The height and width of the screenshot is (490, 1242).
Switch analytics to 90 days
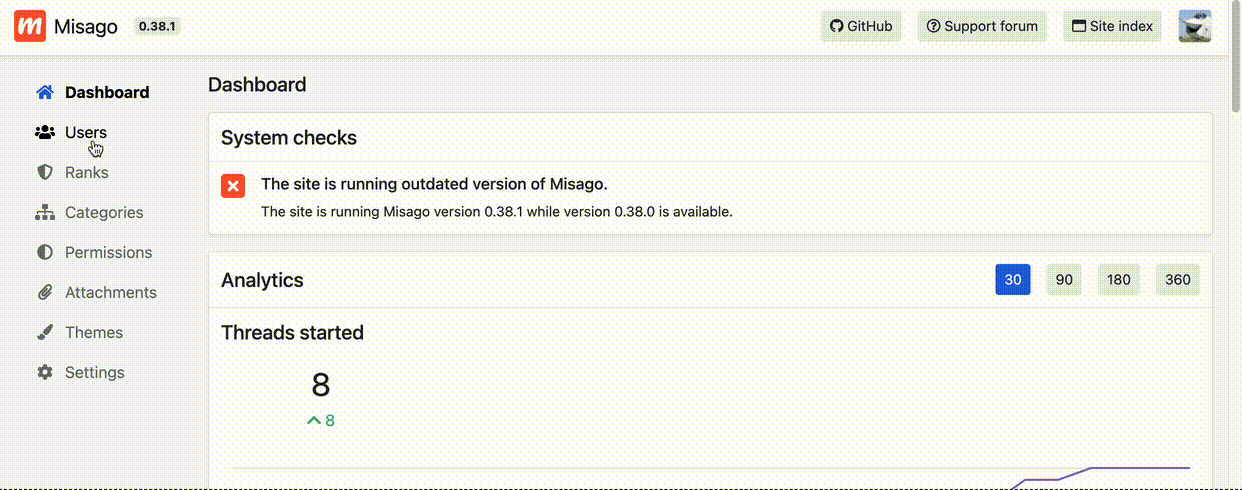pyautogui.click(x=1064, y=280)
